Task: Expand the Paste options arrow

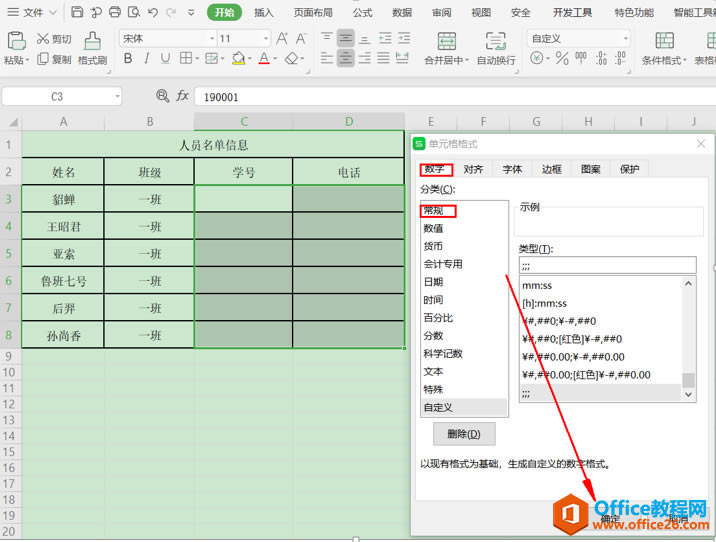Action: click(27, 60)
